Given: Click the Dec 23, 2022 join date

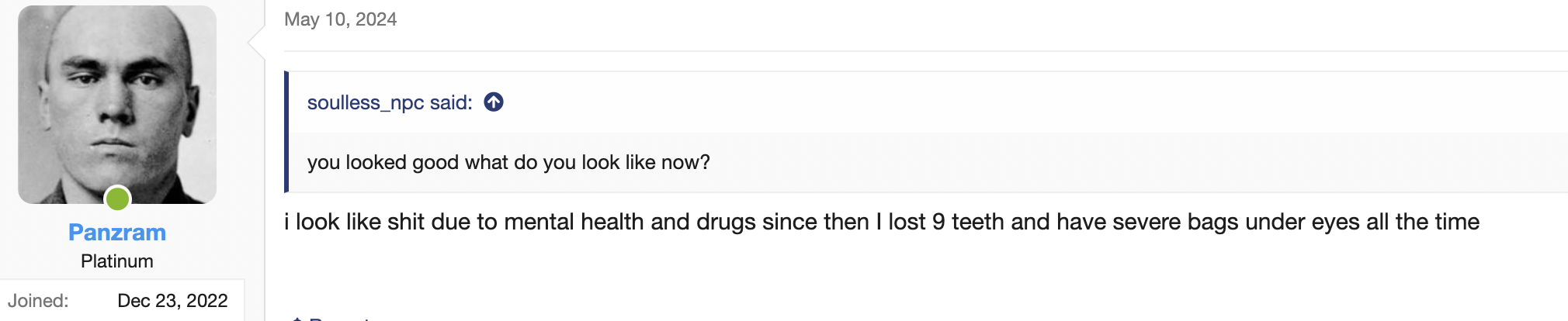Looking at the screenshot, I should pos(172,301).
